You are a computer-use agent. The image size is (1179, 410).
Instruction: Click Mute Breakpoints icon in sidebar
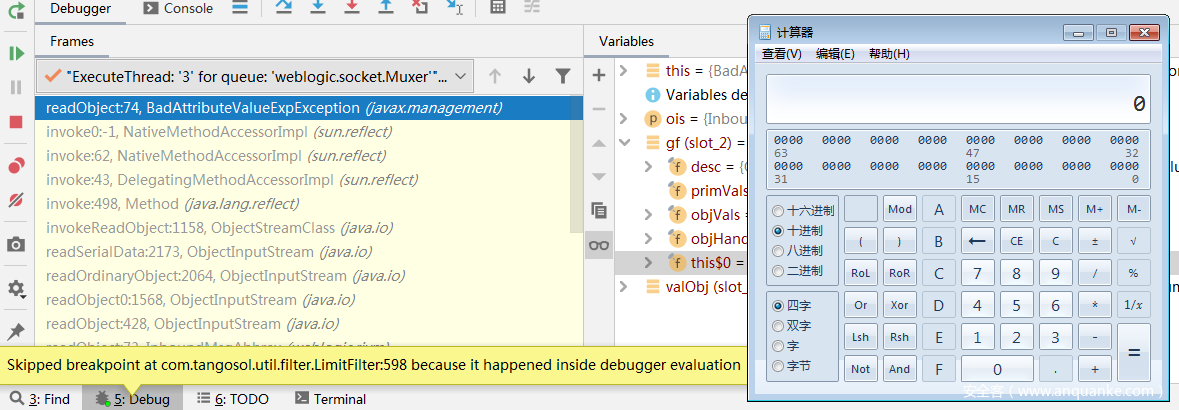[x=16, y=200]
